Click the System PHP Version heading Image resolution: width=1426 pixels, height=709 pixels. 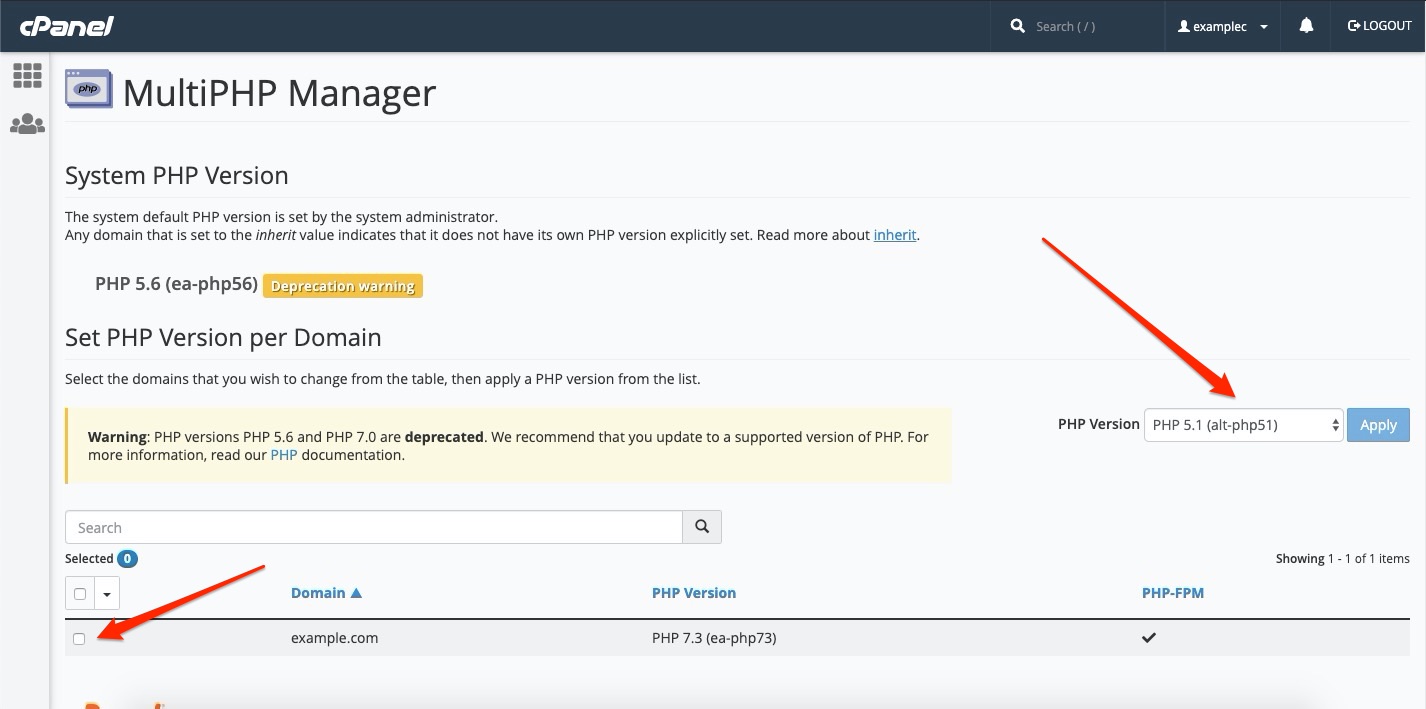tap(177, 175)
